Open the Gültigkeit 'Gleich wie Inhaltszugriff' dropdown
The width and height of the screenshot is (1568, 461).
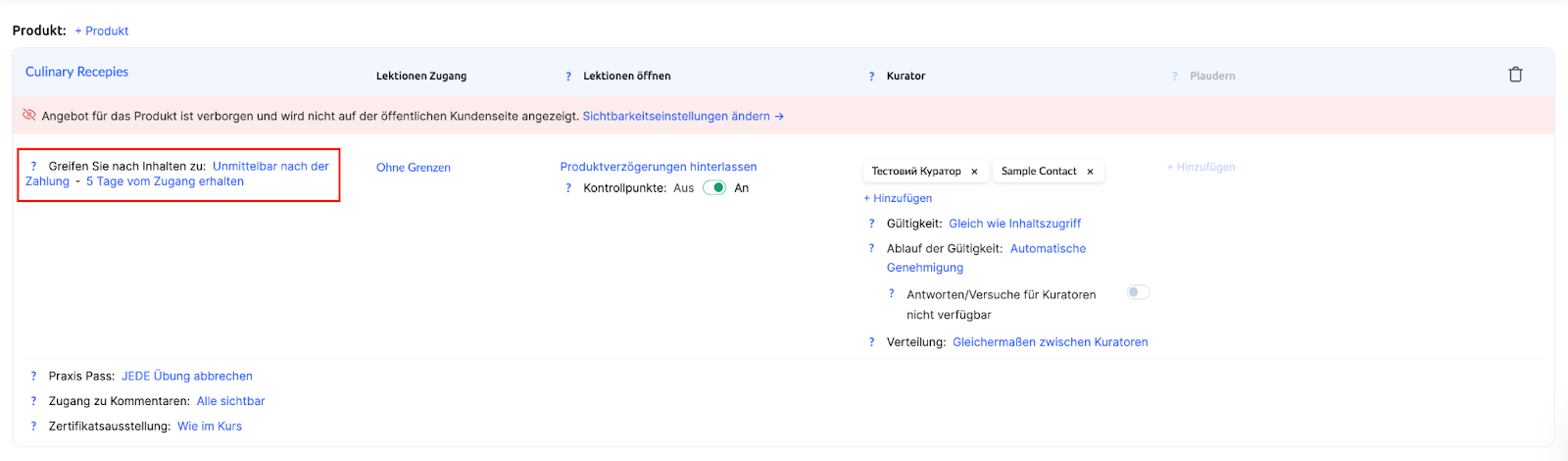click(1014, 224)
